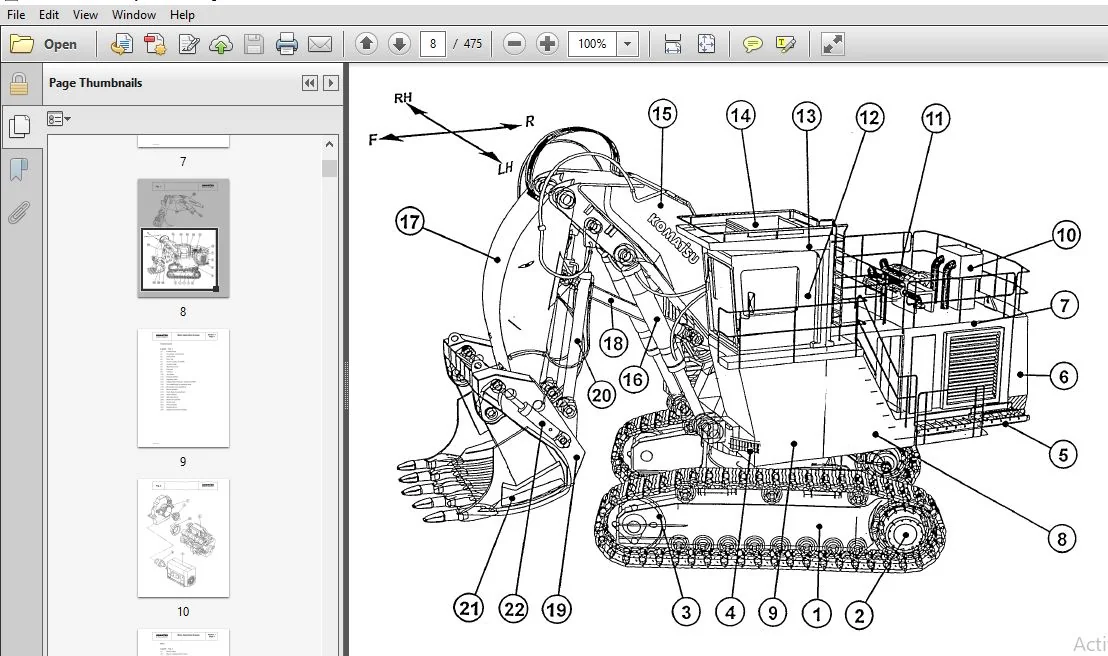
Task: Select the page 9 thumbnail
Action: pyautogui.click(x=183, y=388)
